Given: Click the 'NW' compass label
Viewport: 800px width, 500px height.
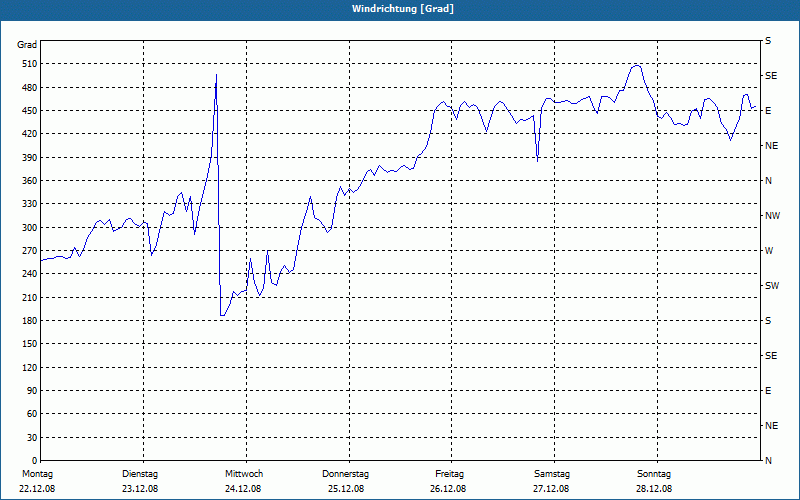Looking at the screenshot, I should pyautogui.click(x=772, y=216).
